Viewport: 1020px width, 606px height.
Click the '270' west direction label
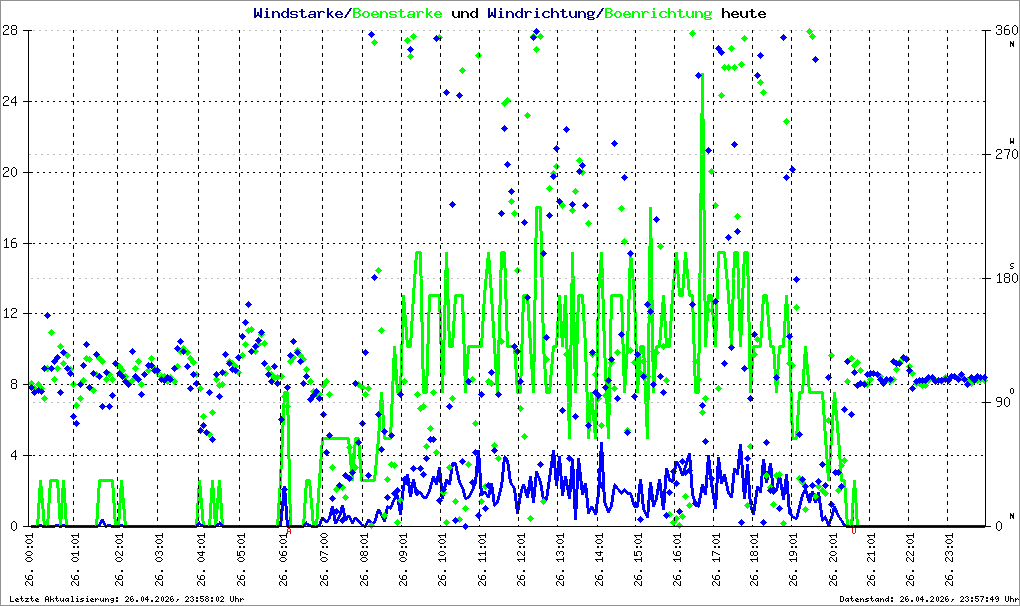1006,154
